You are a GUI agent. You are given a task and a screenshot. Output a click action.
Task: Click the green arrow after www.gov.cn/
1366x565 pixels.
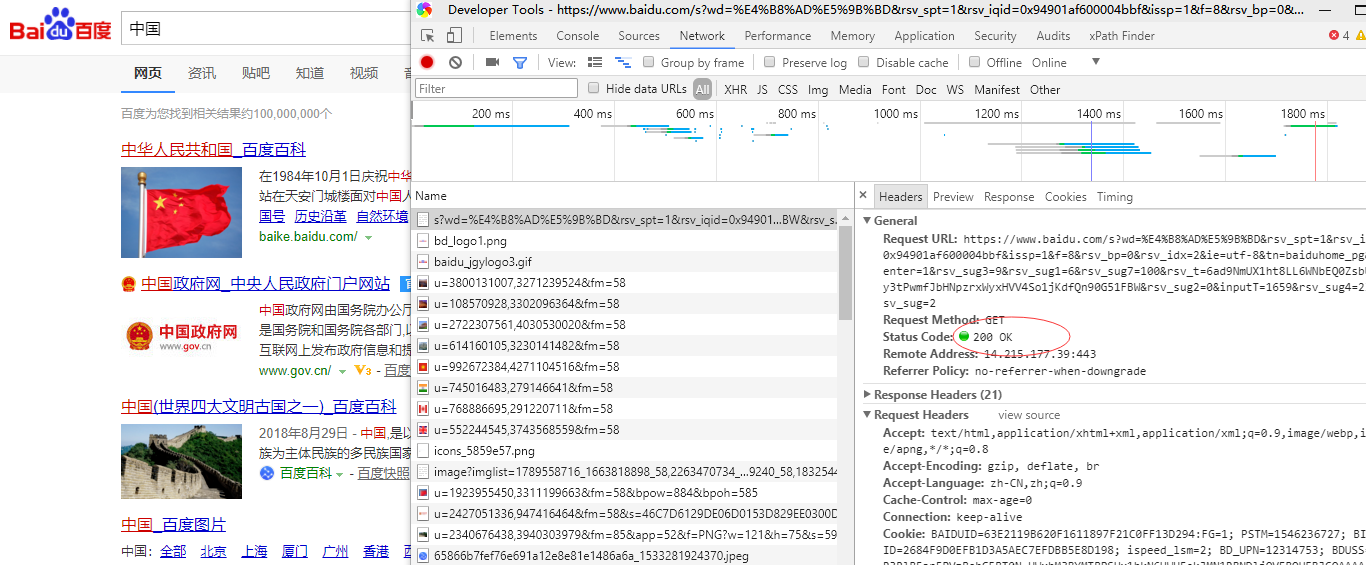tap(342, 371)
